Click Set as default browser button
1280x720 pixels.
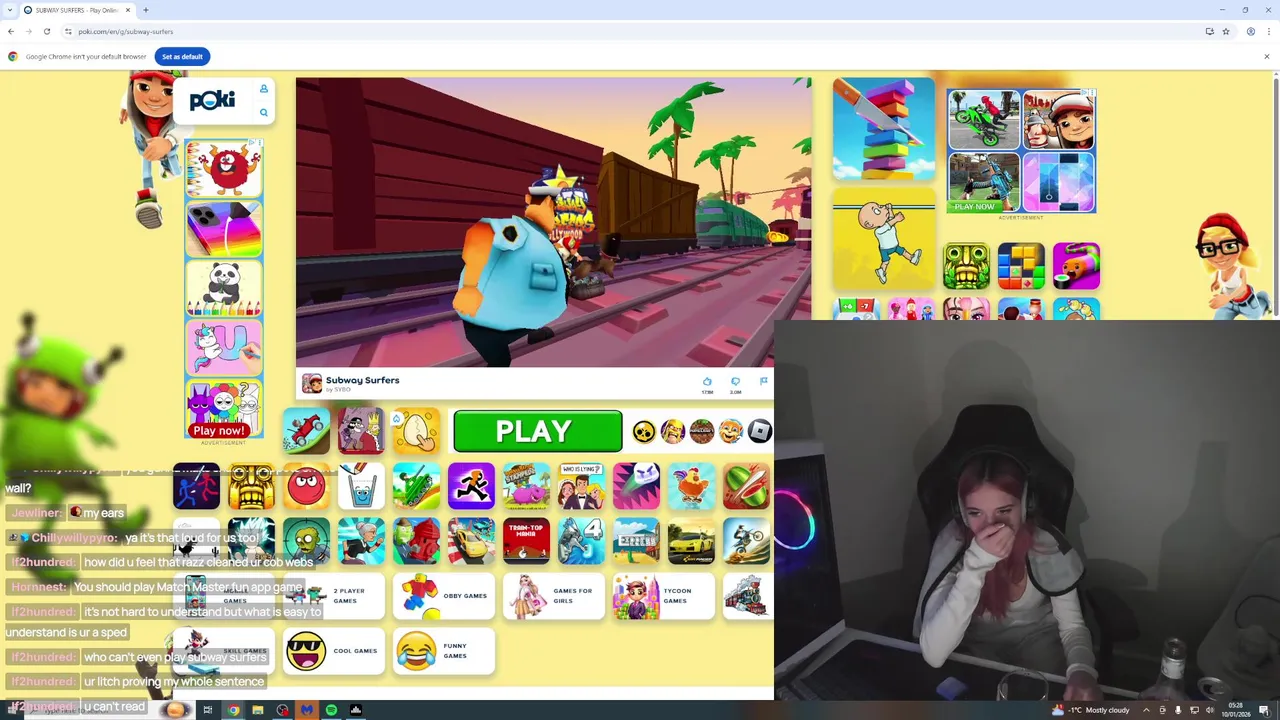tap(182, 56)
